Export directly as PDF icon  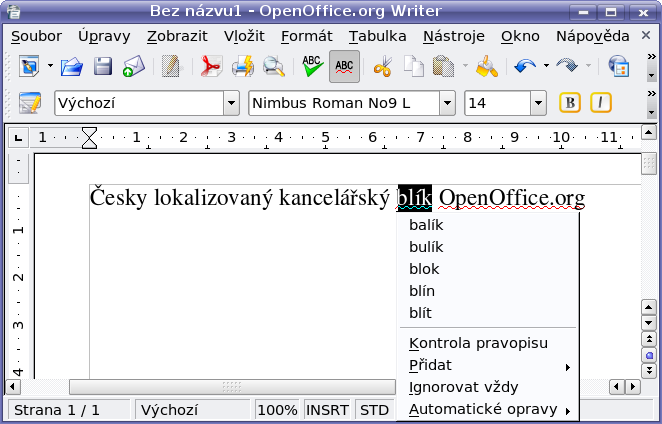(x=211, y=66)
